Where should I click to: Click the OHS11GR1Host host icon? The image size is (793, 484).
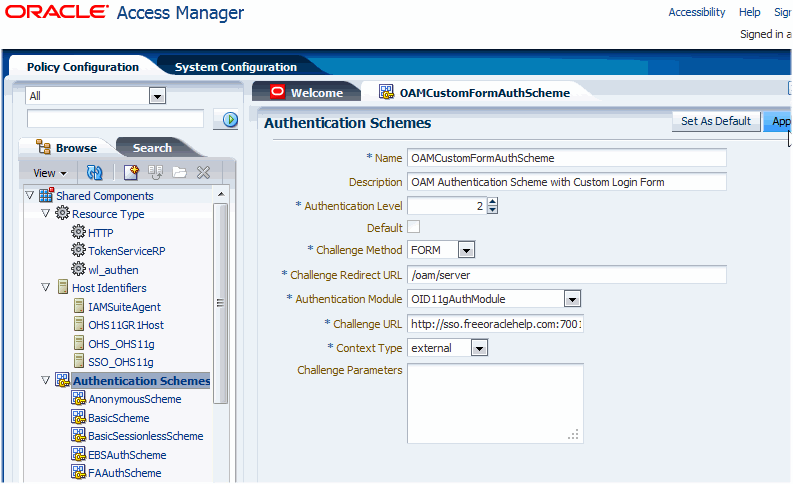(x=79, y=324)
